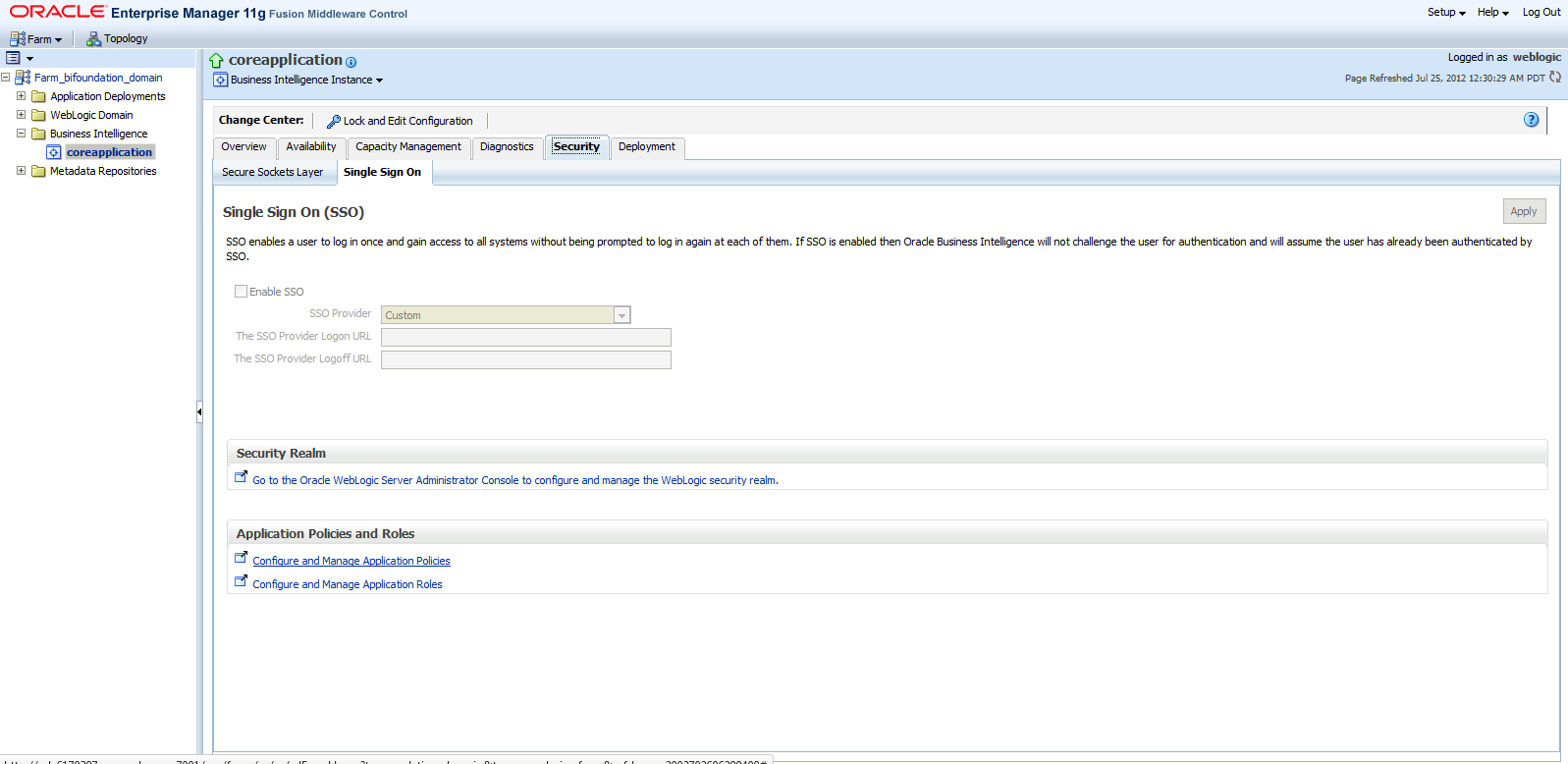This screenshot has width=1568, height=764.
Task: Open the Secure Sockets Layer subtab
Action: click(x=272, y=173)
